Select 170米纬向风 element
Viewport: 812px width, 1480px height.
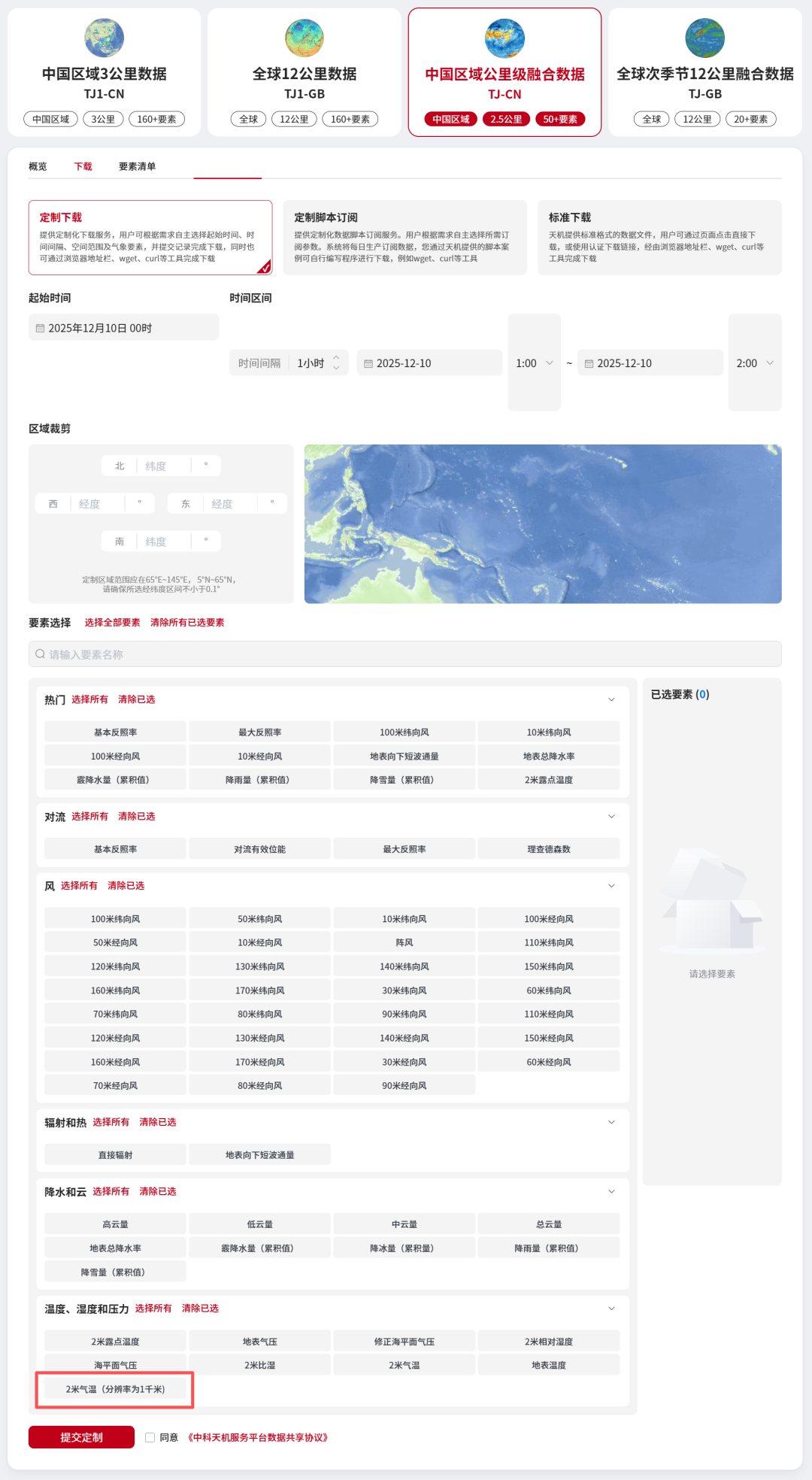tap(259, 990)
